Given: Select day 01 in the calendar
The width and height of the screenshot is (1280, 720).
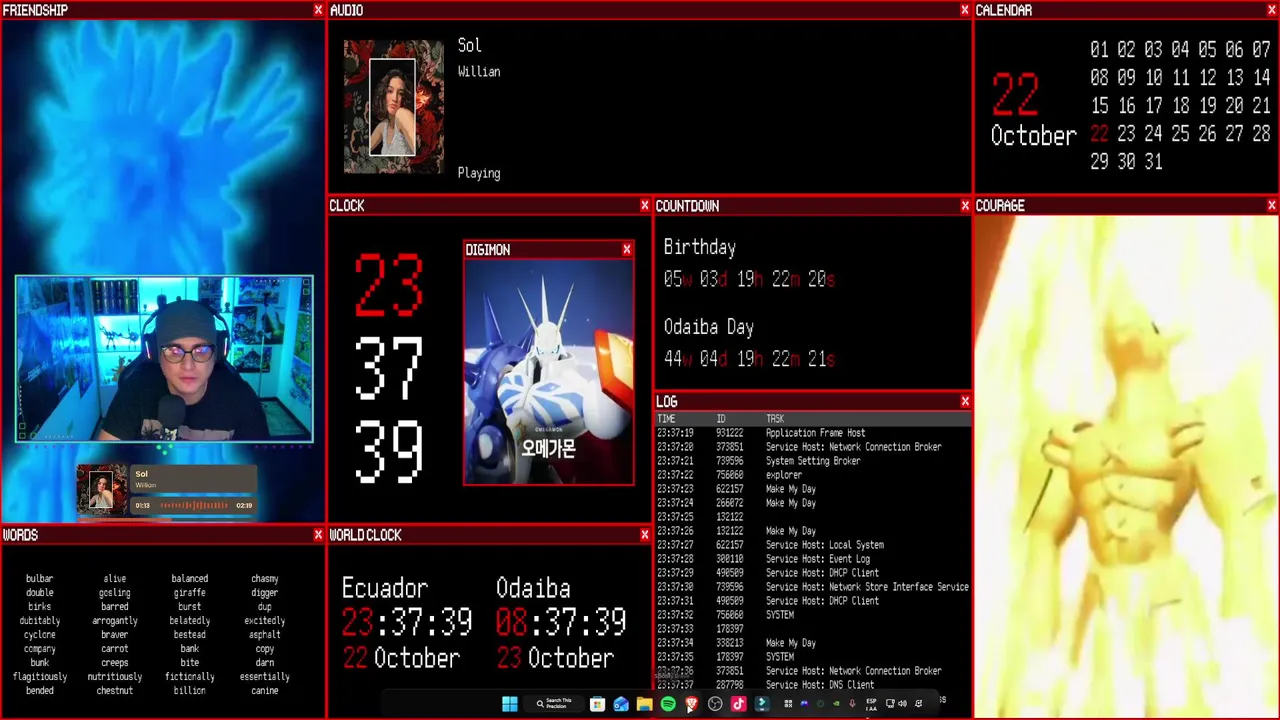Looking at the screenshot, I should coord(1099,50).
